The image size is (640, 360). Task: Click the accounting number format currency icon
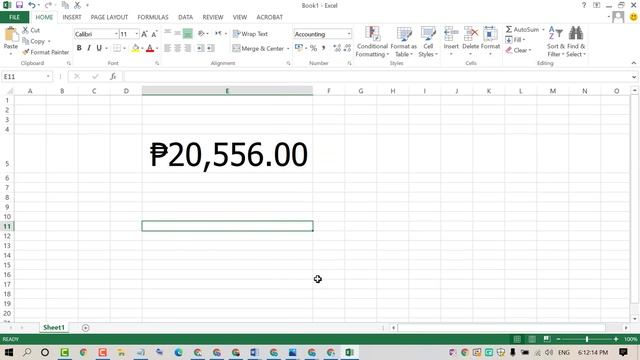point(299,48)
